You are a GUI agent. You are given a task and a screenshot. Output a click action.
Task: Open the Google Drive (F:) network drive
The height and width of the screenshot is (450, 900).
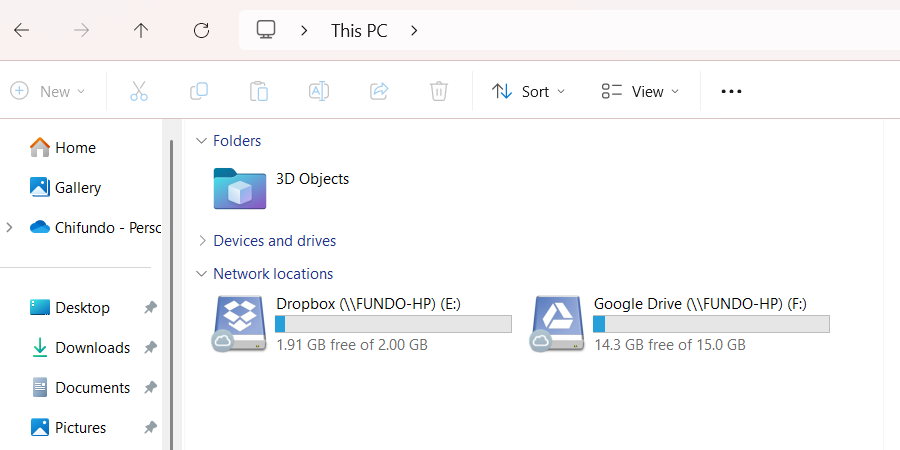click(x=558, y=323)
